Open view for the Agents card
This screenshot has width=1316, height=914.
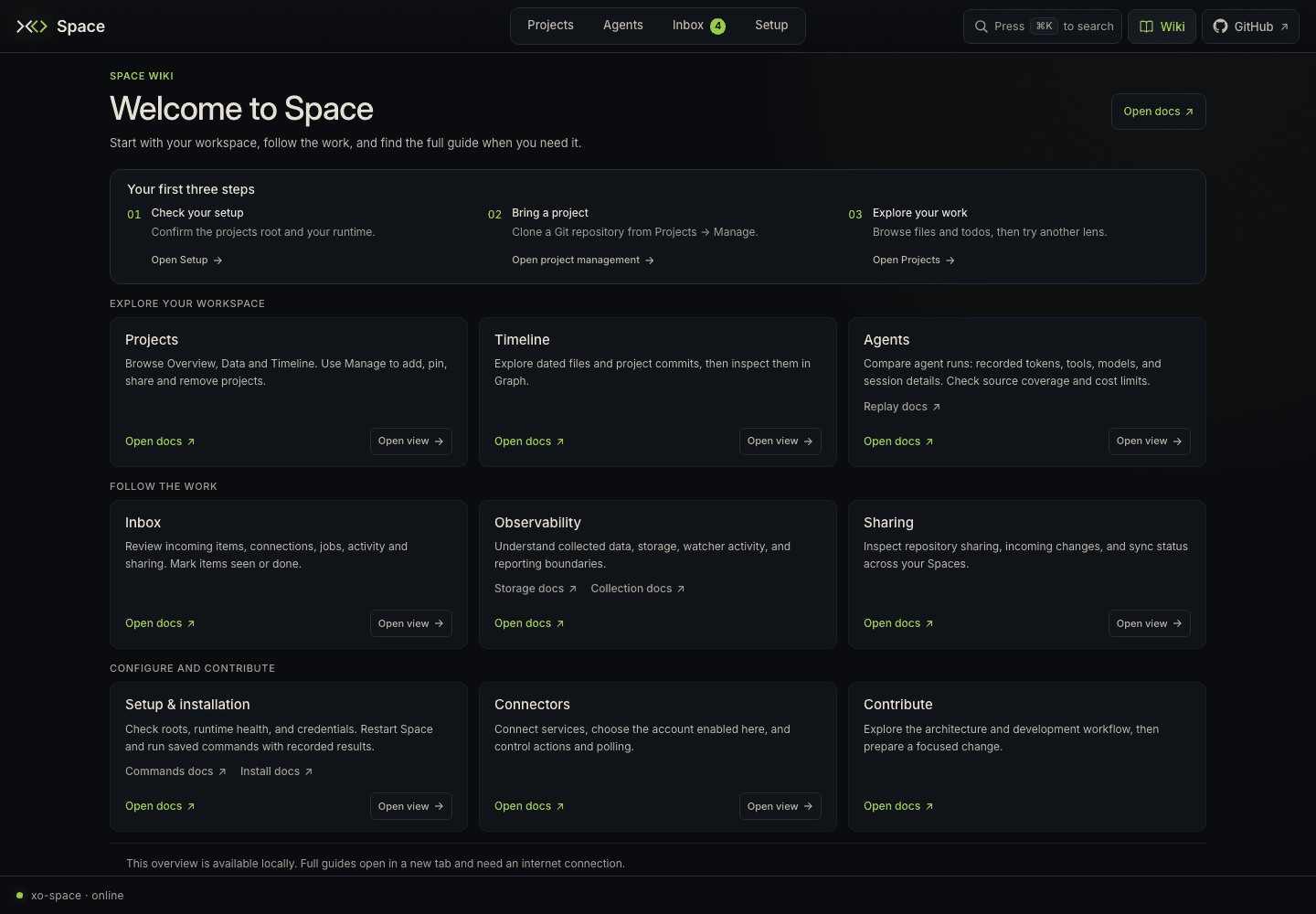pyautogui.click(x=1150, y=441)
